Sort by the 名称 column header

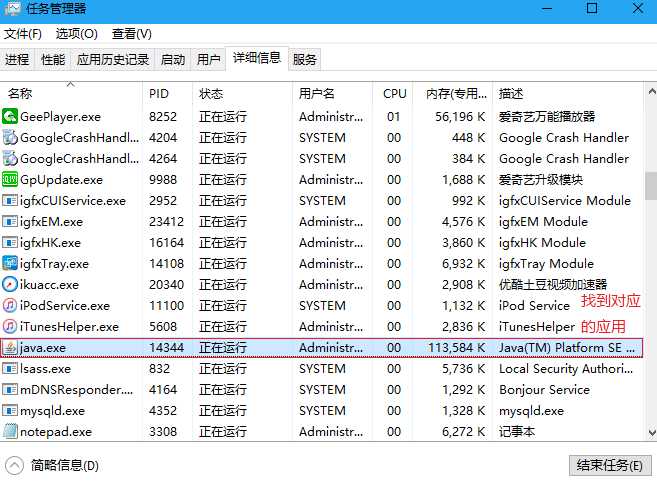point(71,93)
